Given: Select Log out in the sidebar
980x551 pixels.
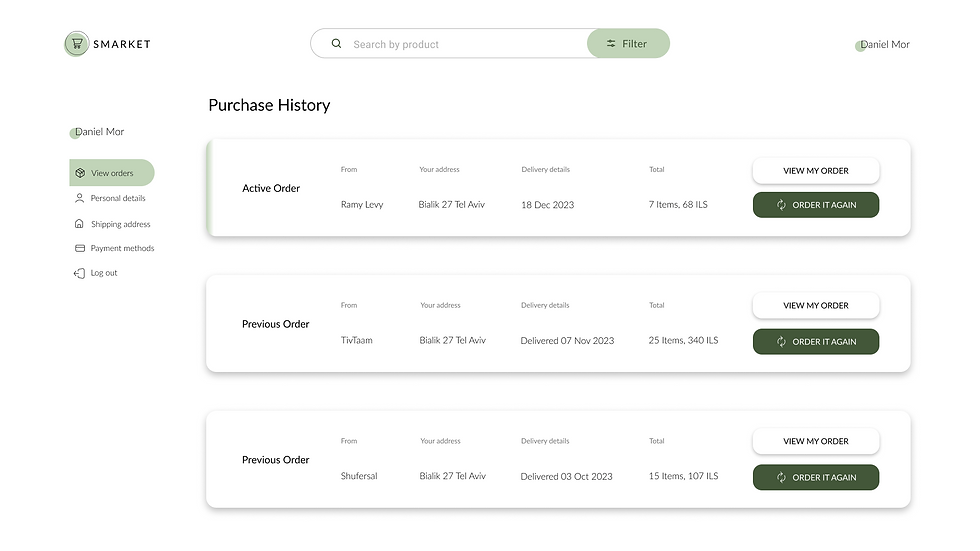Looking at the screenshot, I should 96,273.
